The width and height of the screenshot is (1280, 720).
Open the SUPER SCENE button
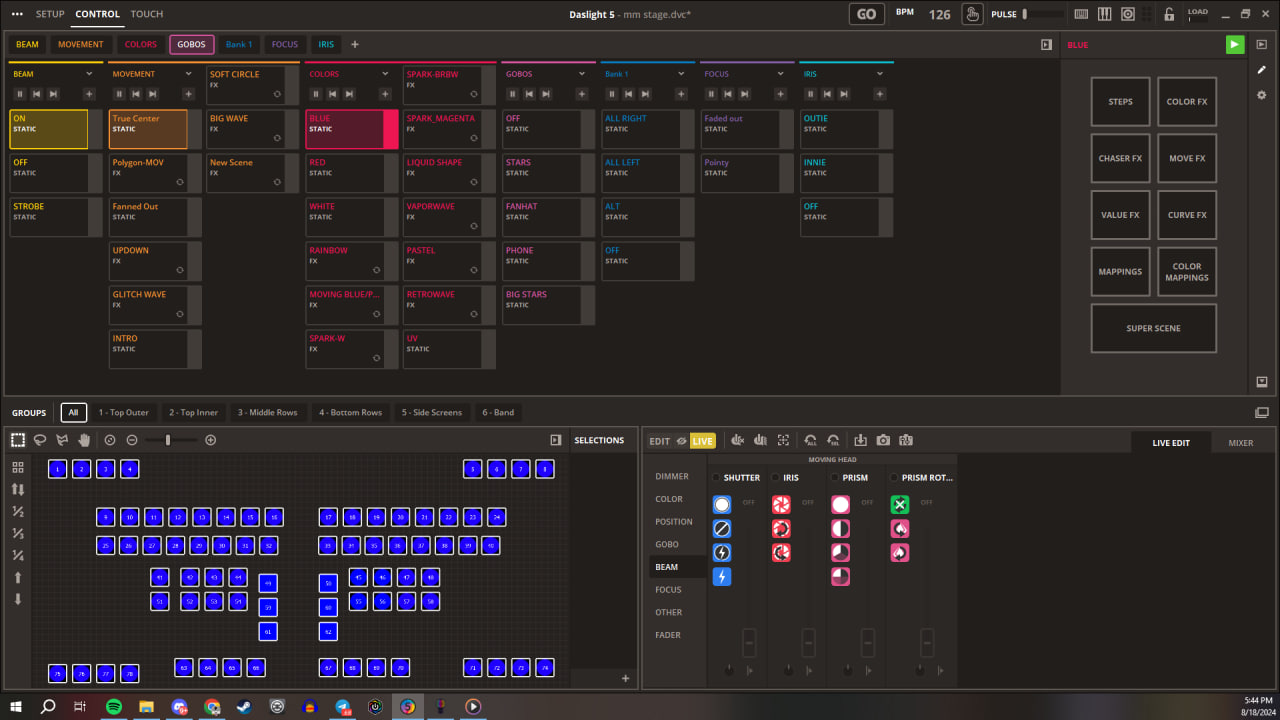tap(1154, 328)
